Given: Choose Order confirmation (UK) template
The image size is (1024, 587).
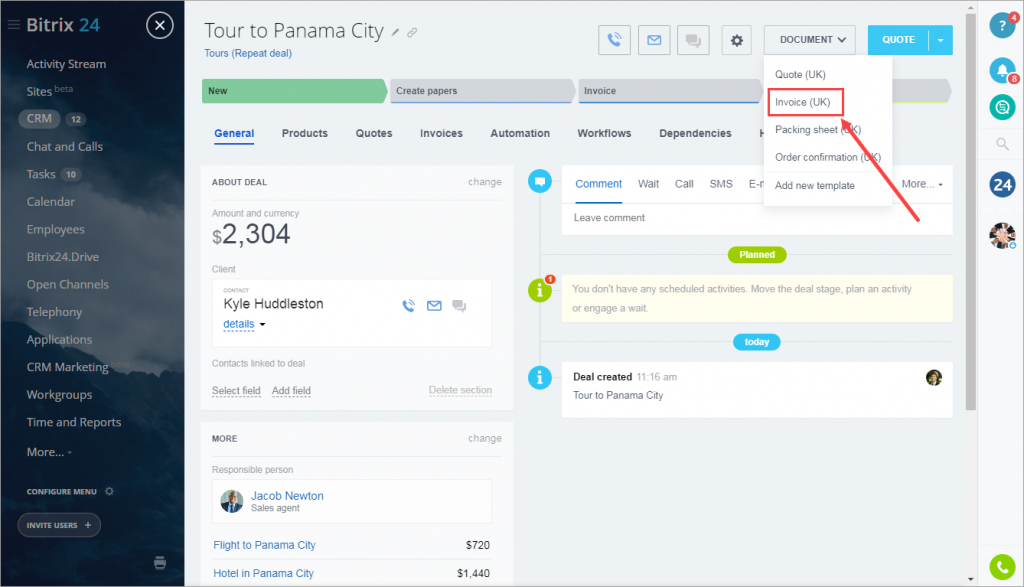Looking at the screenshot, I should click(827, 157).
